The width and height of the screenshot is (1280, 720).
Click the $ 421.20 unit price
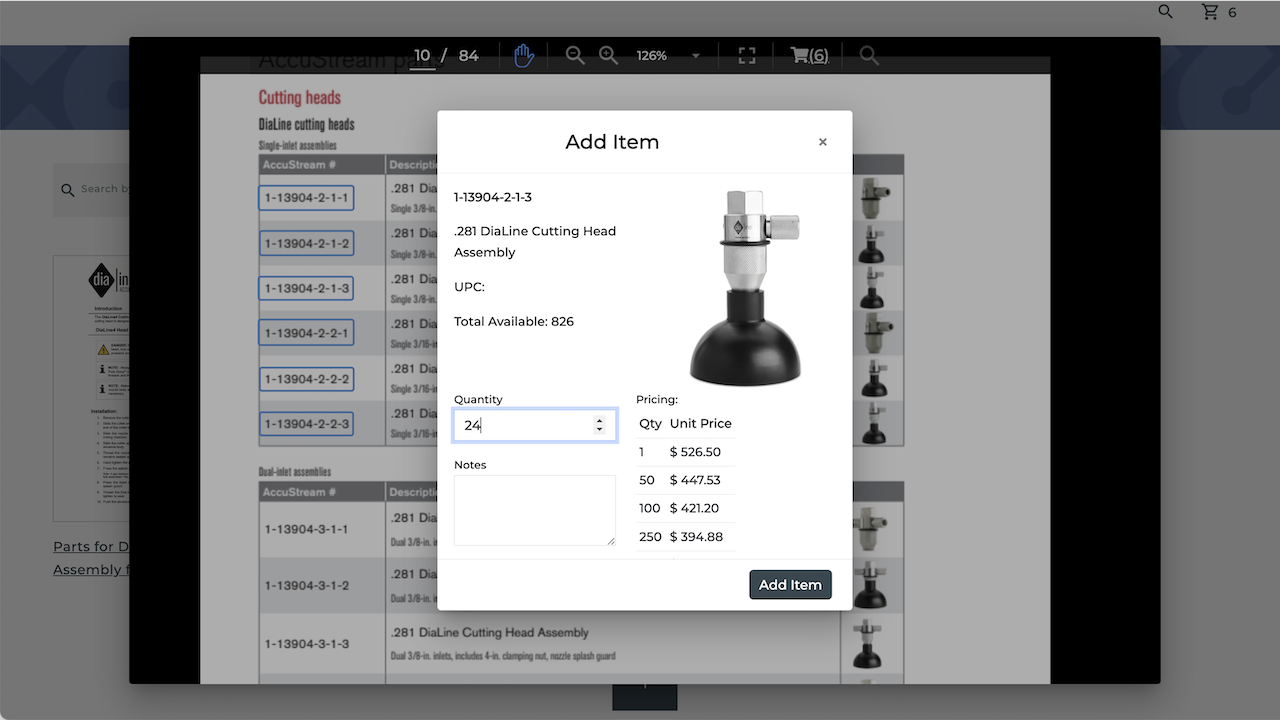tap(695, 508)
